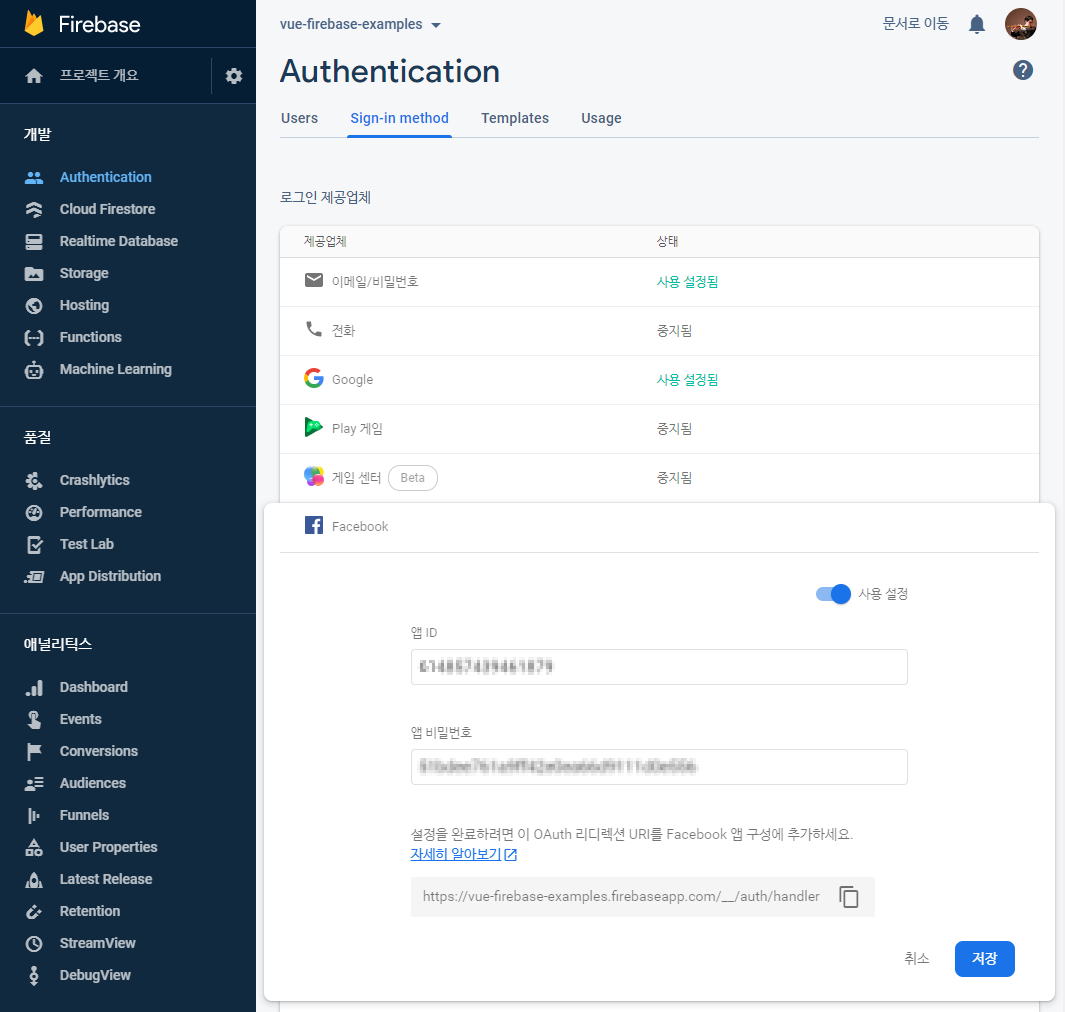1065x1012 pixels.
Task: Open the Play 게임 provider row
Action: click(659, 429)
